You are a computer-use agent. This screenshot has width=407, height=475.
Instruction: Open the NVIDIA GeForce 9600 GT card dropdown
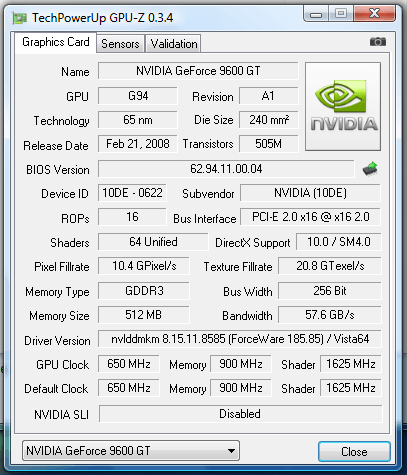click(131, 451)
